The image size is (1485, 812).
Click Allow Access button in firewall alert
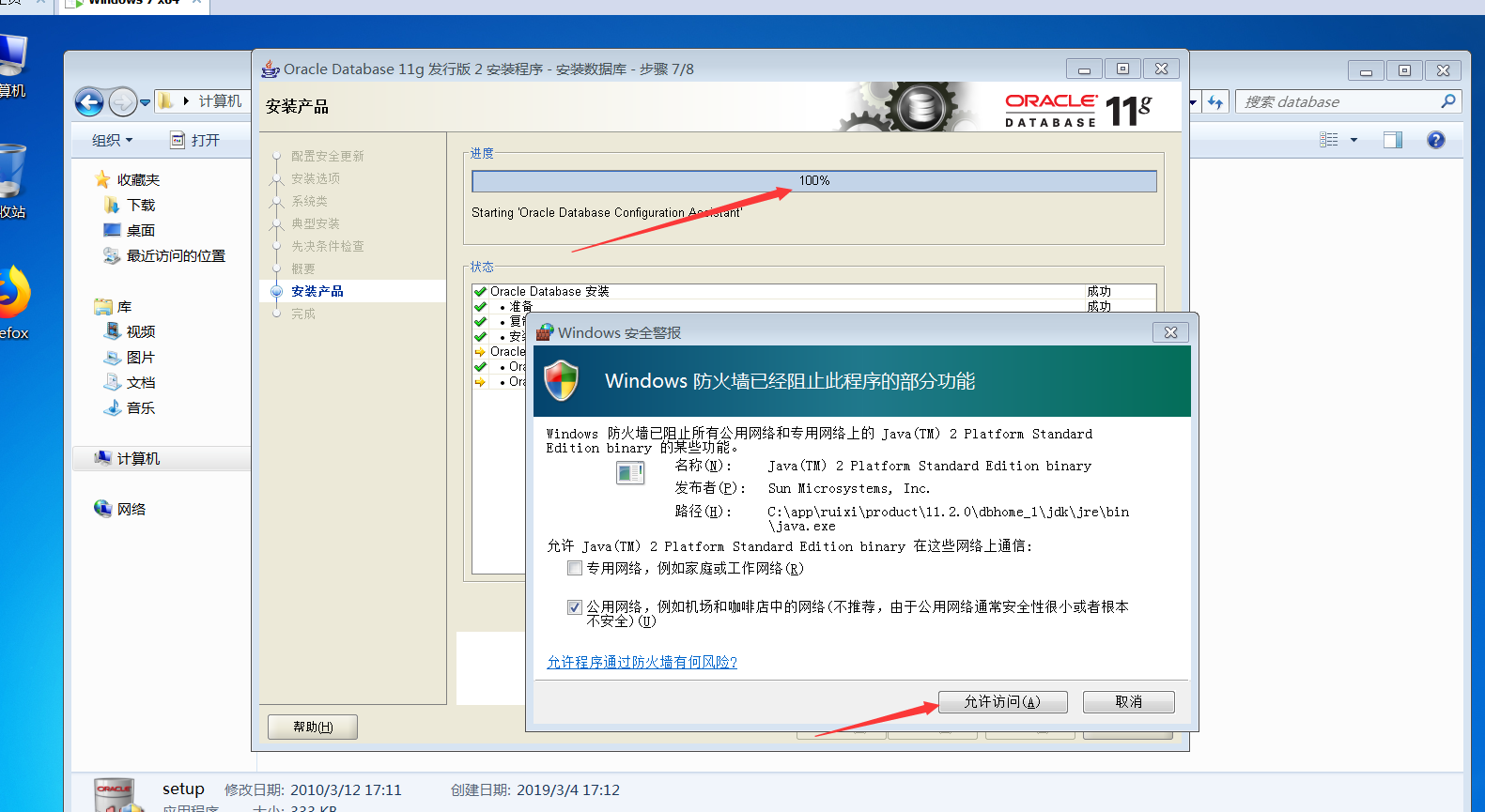point(1003,702)
